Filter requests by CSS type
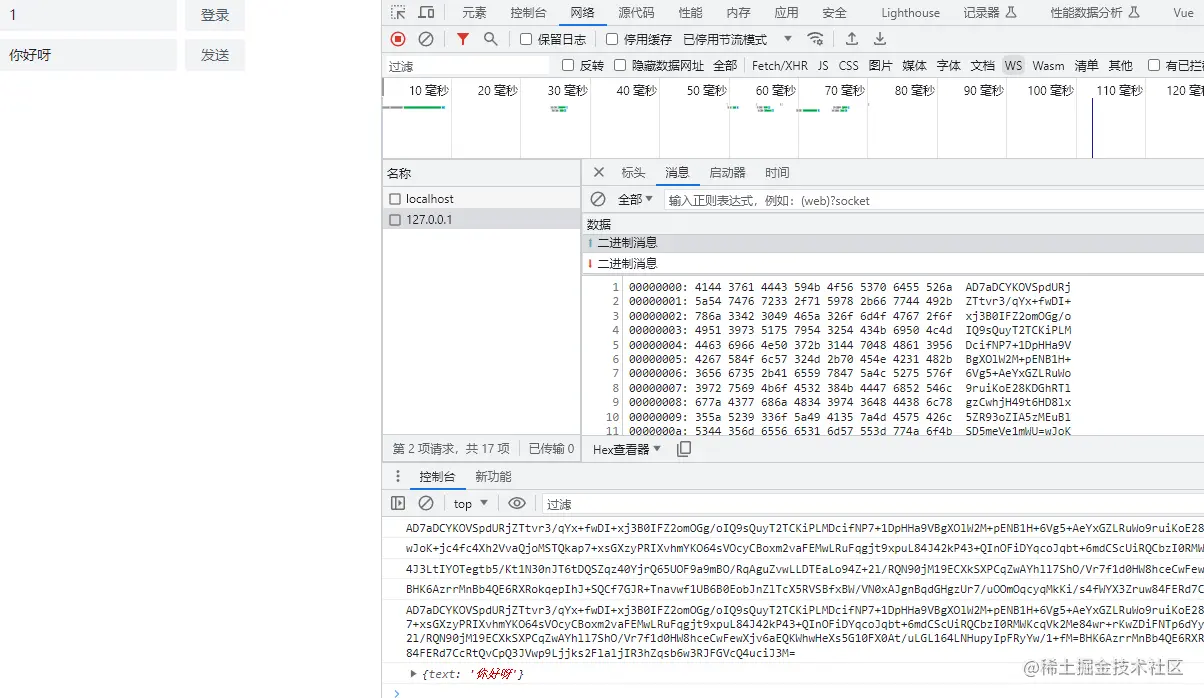Screen dimensions: 1204x698 click(849, 65)
